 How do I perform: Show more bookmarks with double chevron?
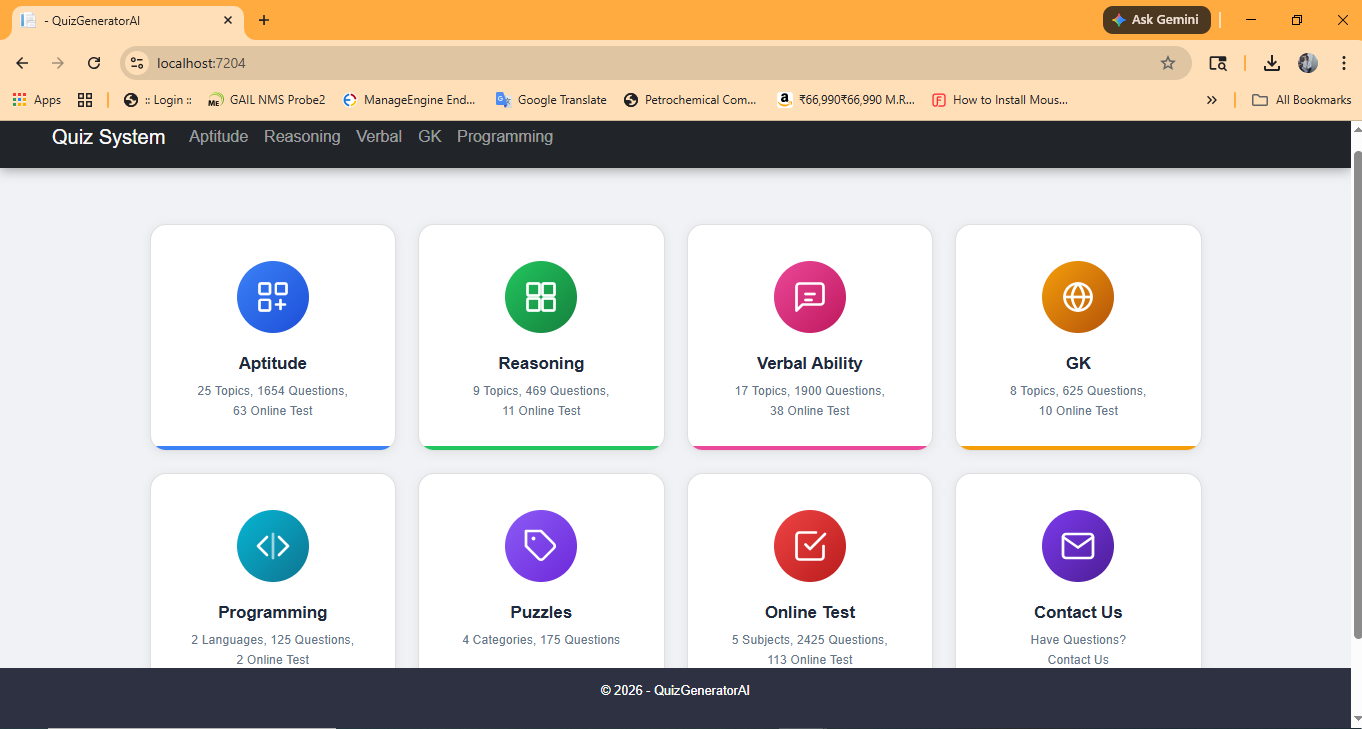[1212, 100]
